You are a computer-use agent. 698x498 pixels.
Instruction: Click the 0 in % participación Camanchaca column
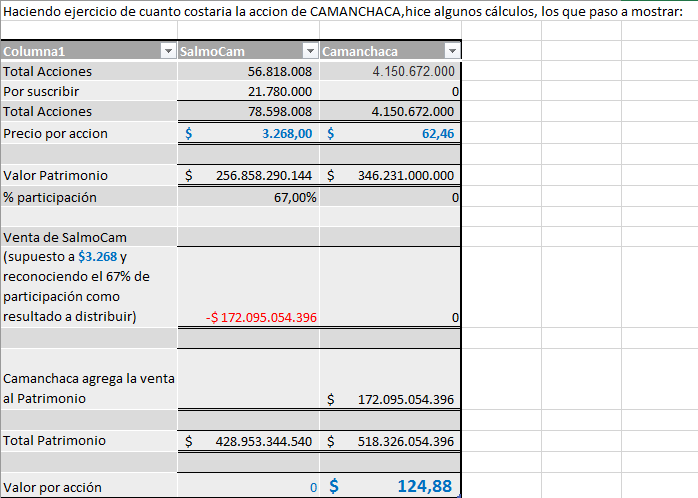(x=455, y=198)
